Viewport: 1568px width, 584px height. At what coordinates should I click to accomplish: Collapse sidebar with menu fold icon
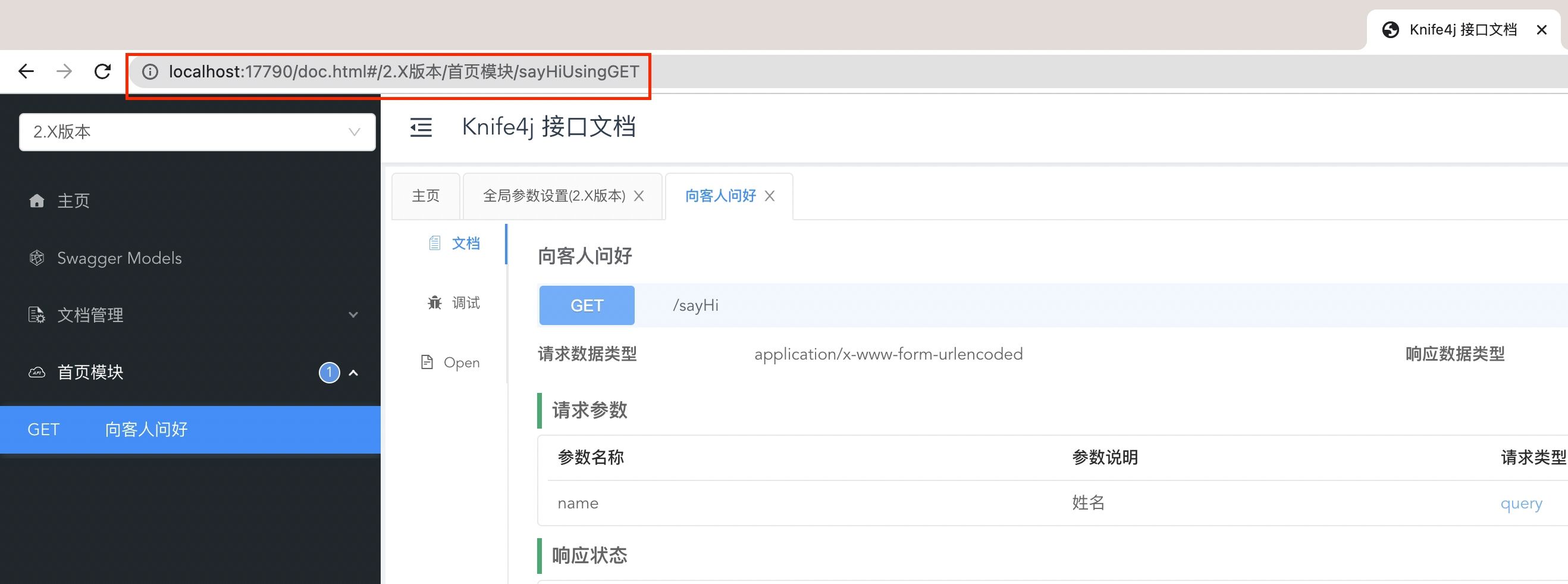pos(421,127)
